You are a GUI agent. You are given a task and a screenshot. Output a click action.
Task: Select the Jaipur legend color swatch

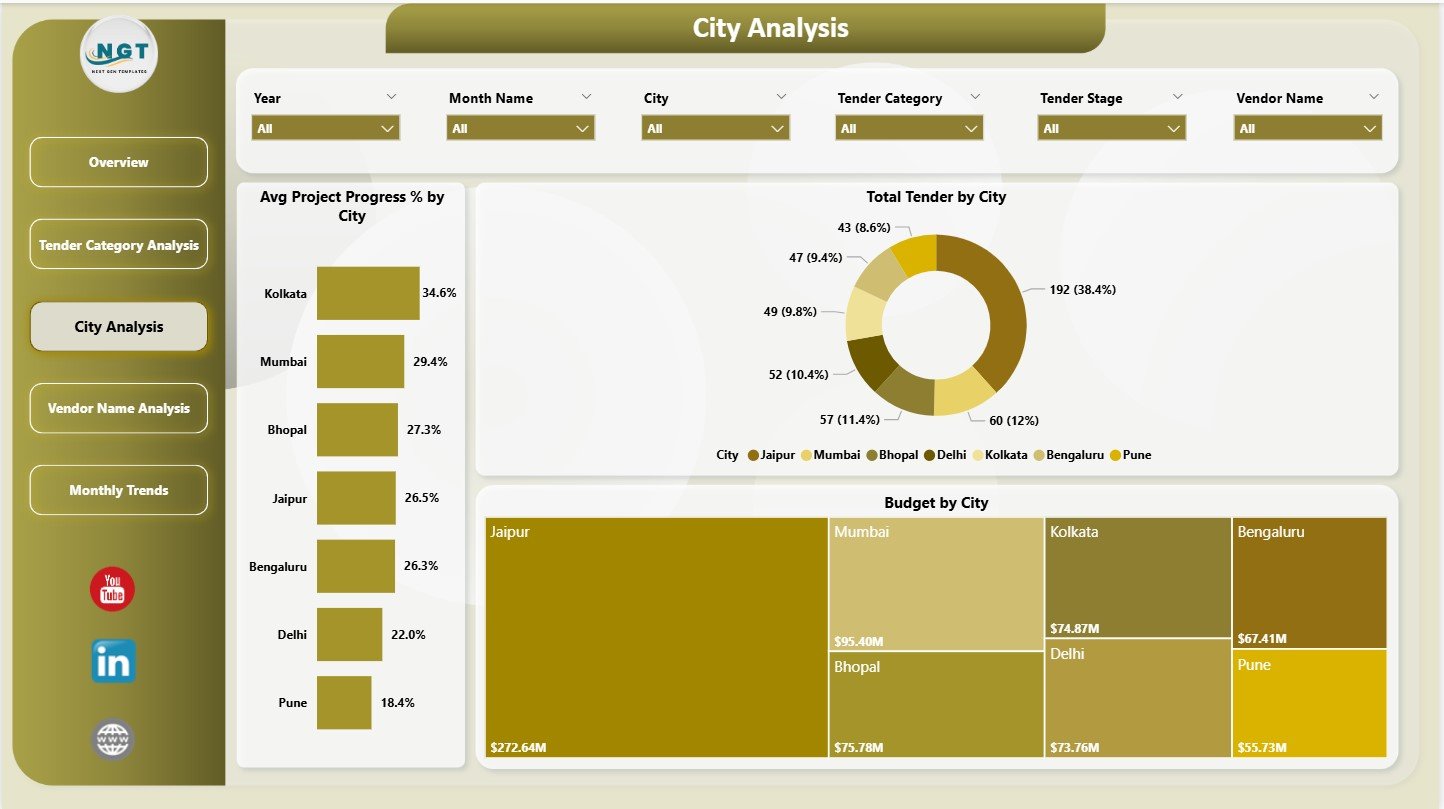click(x=752, y=455)
